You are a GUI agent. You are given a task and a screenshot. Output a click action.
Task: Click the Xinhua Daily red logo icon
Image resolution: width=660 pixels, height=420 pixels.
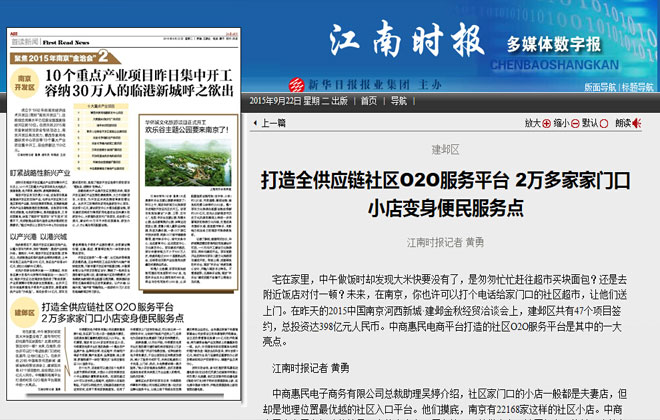tap(295, 84)
